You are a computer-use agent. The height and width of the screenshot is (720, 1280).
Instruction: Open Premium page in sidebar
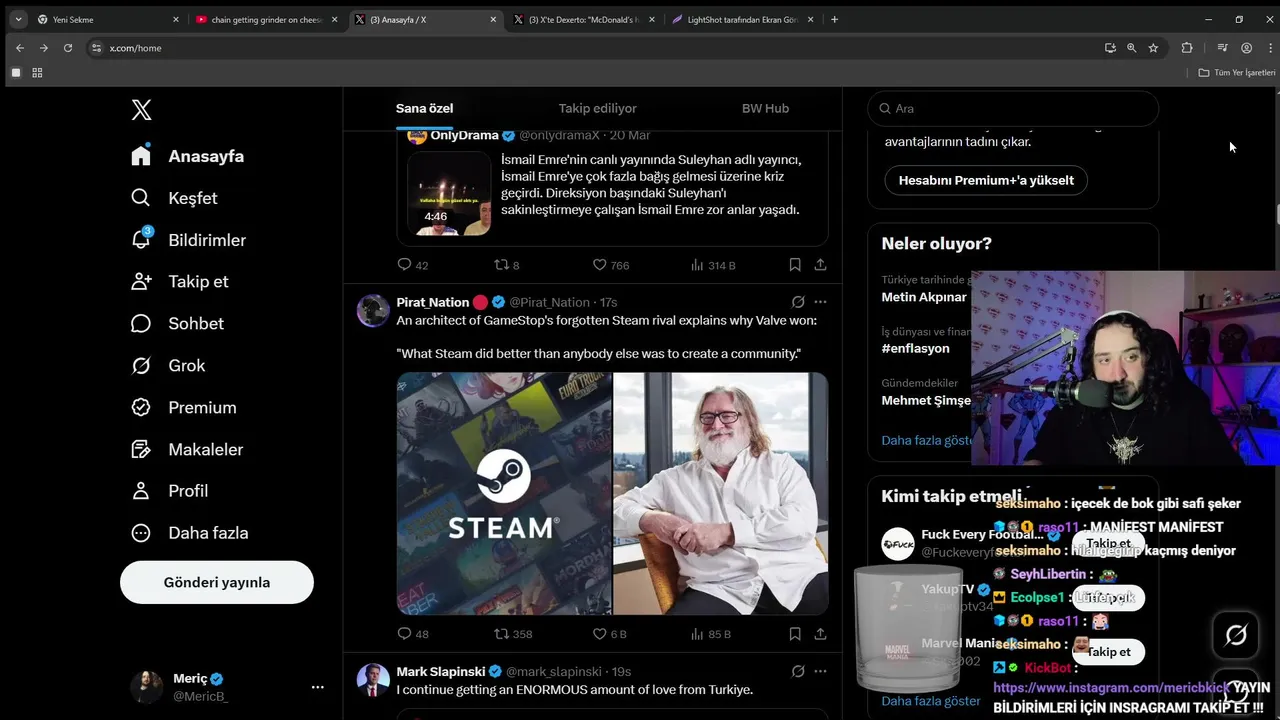point(183,408)
